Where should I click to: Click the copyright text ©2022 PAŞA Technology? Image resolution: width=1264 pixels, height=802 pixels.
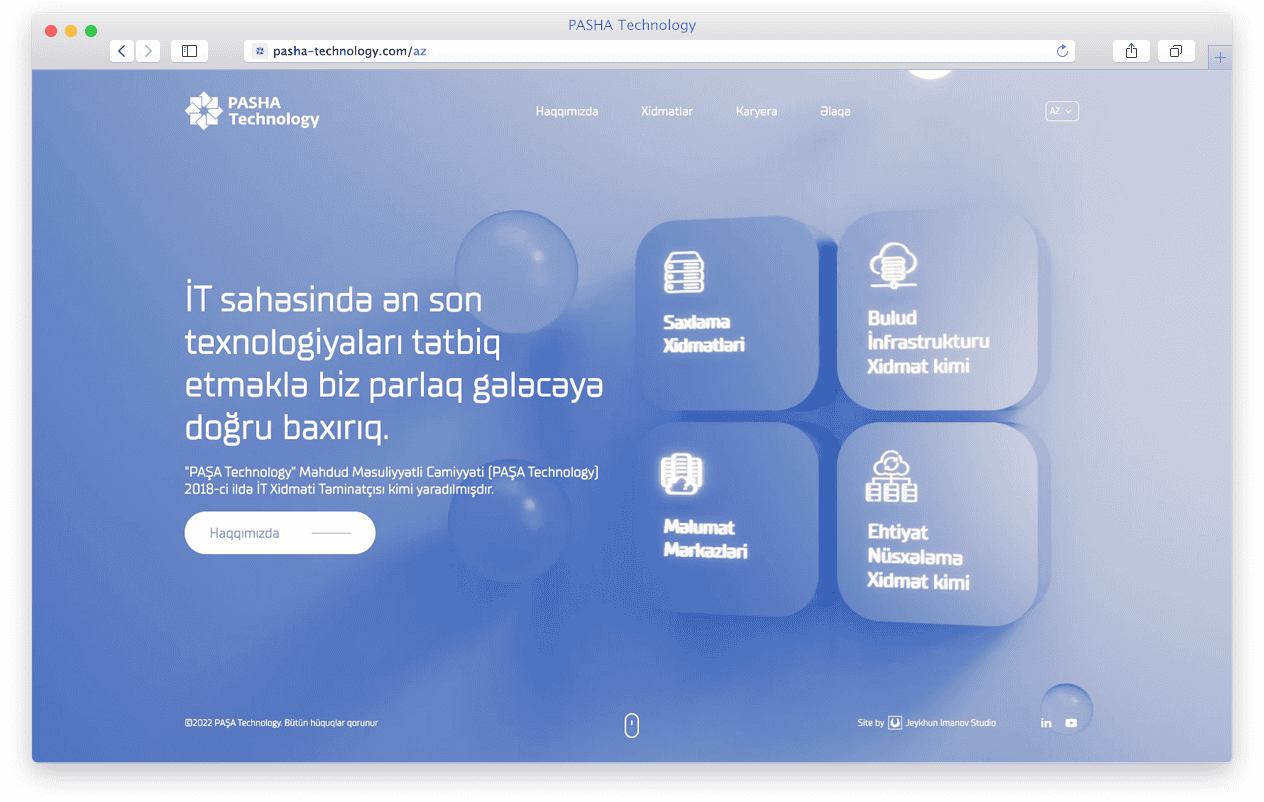pyautogui.click(x=281, y=723)
